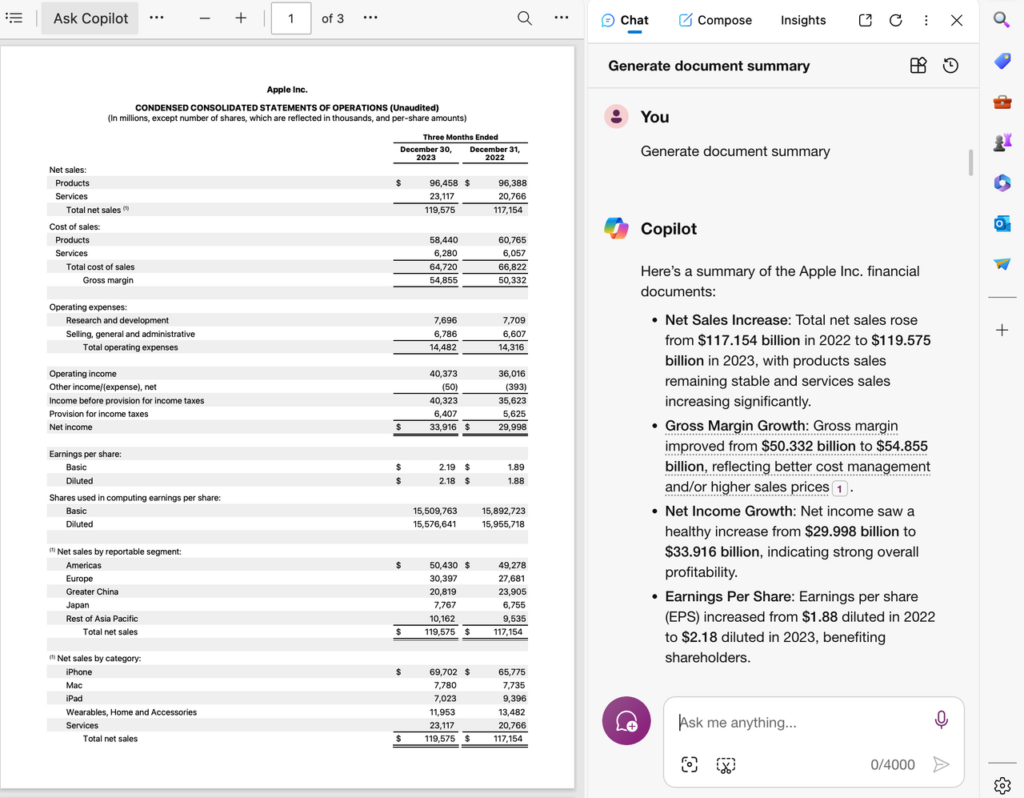This screenshot has width=1024, height=798.
Task: Open the Microsoft 365 icon in sidebar
Action: pos(1002,183)
